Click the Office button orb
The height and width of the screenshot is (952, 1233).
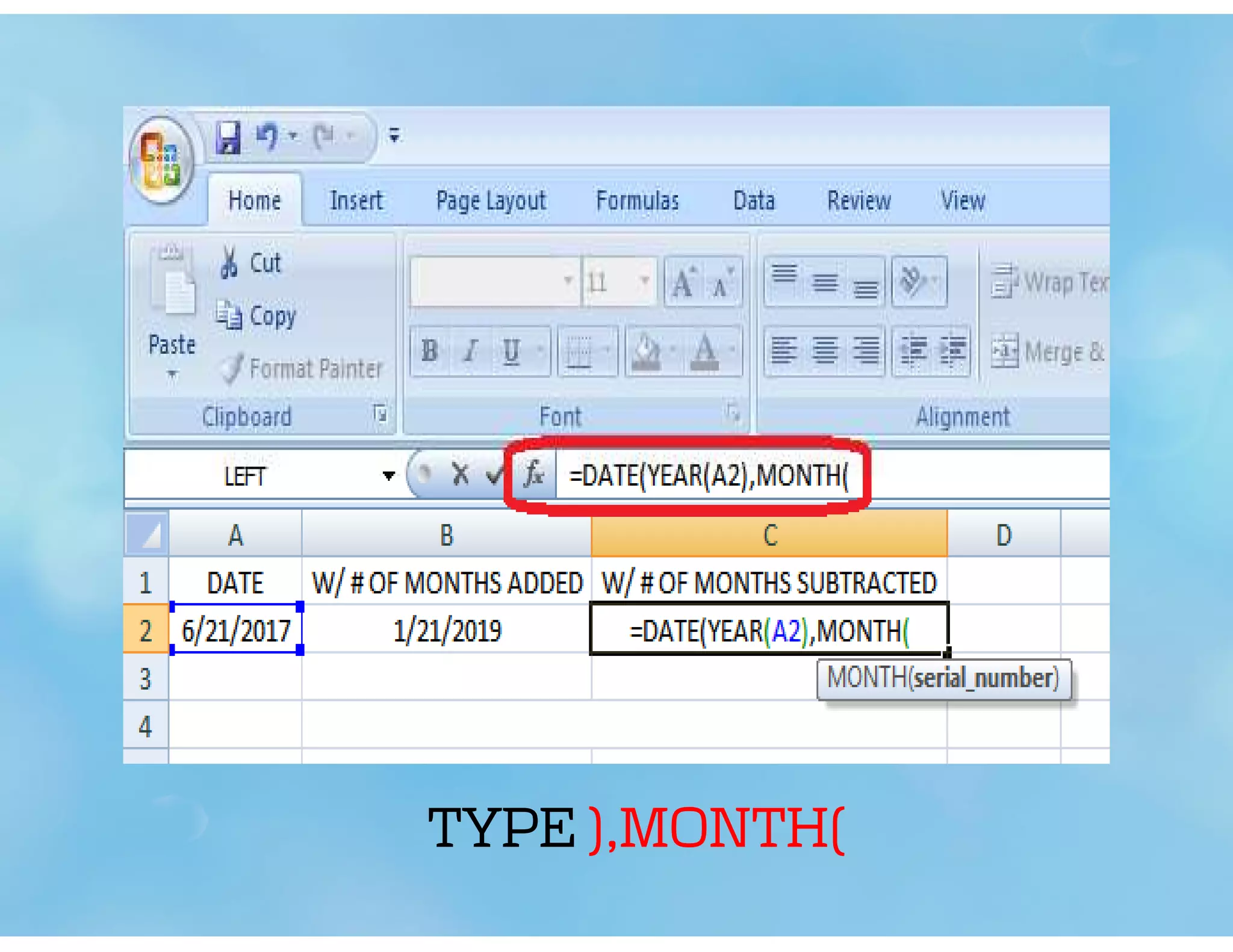[161, 160]
